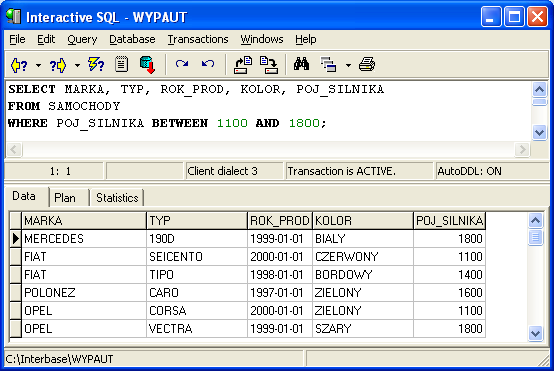This screenshot has width=554, height=371.
Task: Click SQL editor scroll up arrow
Action: pos(539,89)
